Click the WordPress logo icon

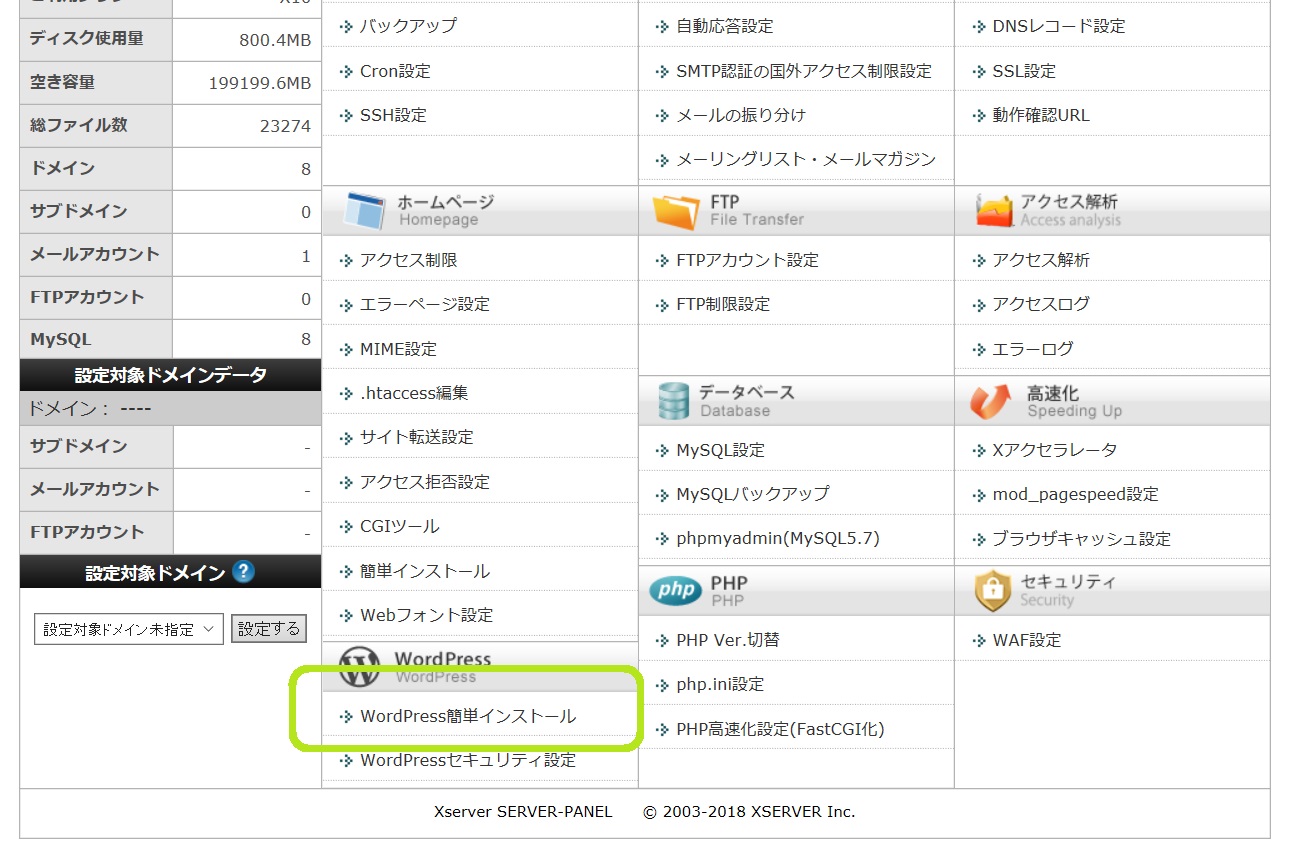(x=360, y=667)
